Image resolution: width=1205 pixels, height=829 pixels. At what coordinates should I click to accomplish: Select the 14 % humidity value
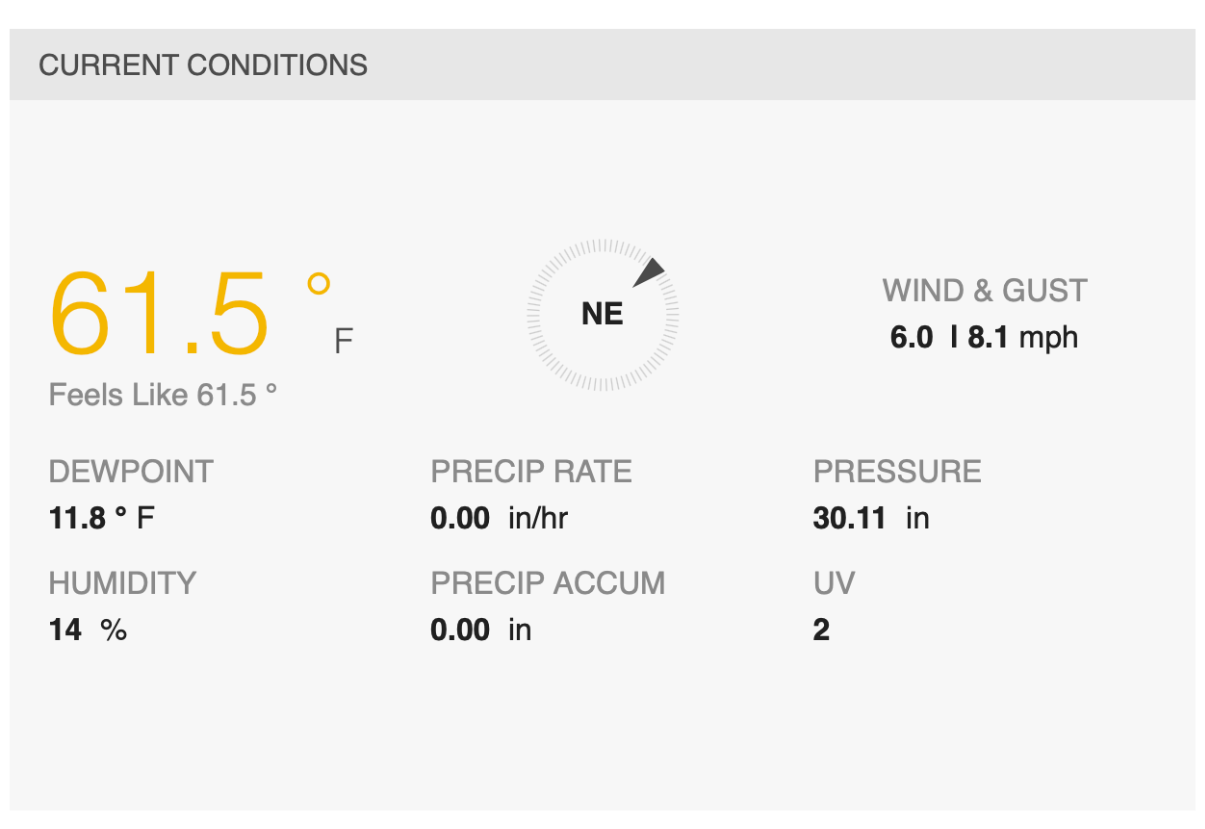tap(88, 630)
